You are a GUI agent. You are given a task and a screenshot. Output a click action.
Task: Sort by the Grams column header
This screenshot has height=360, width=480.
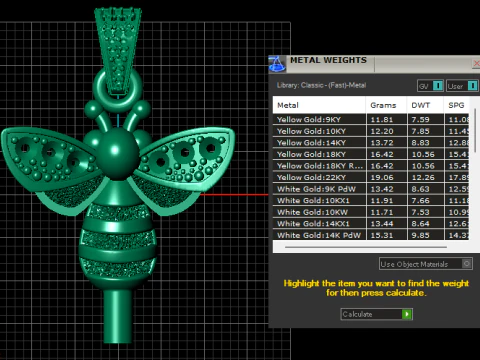click(x=386, y=105)
